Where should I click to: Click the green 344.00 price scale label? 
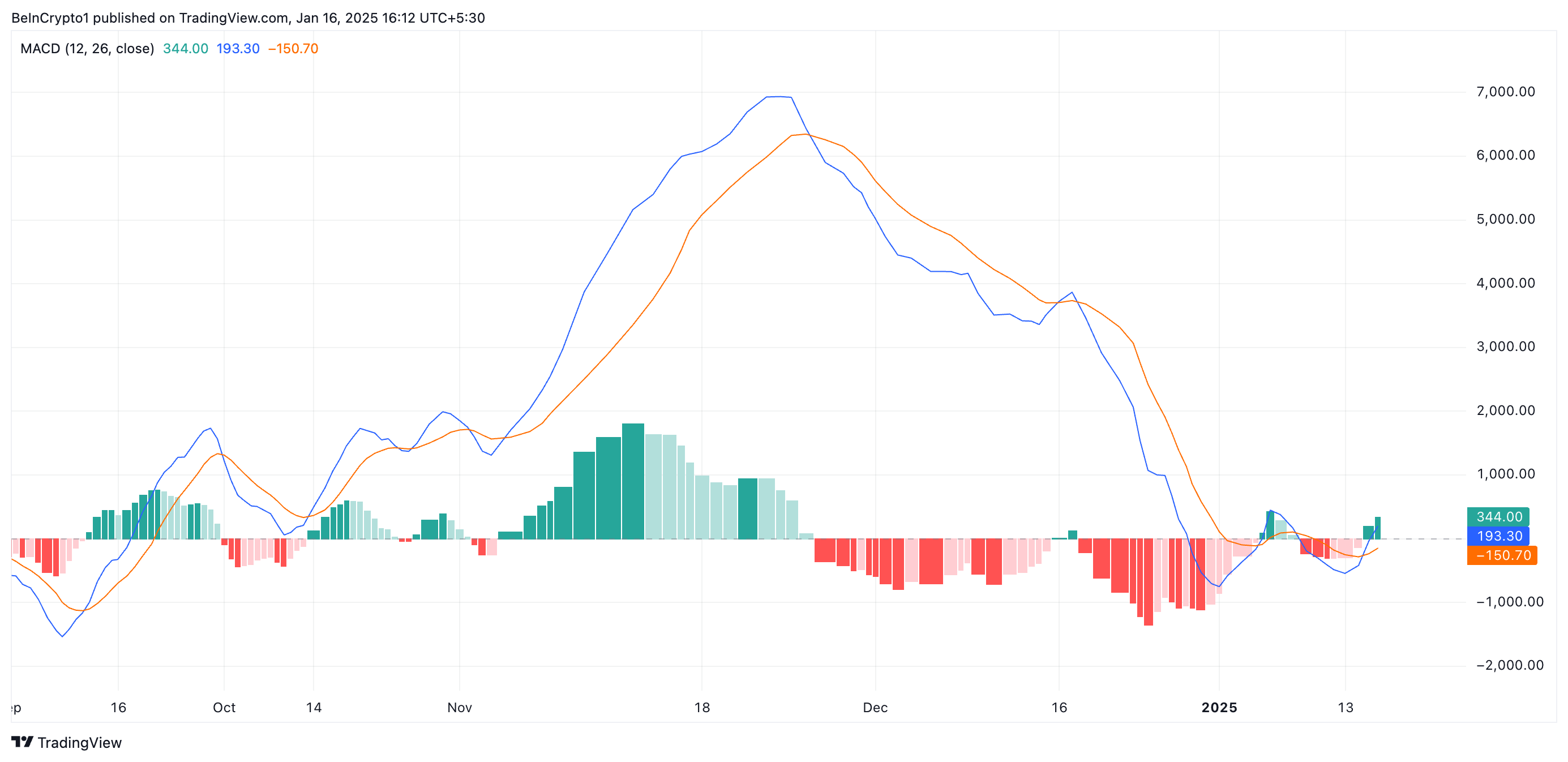click(1498, 517)
